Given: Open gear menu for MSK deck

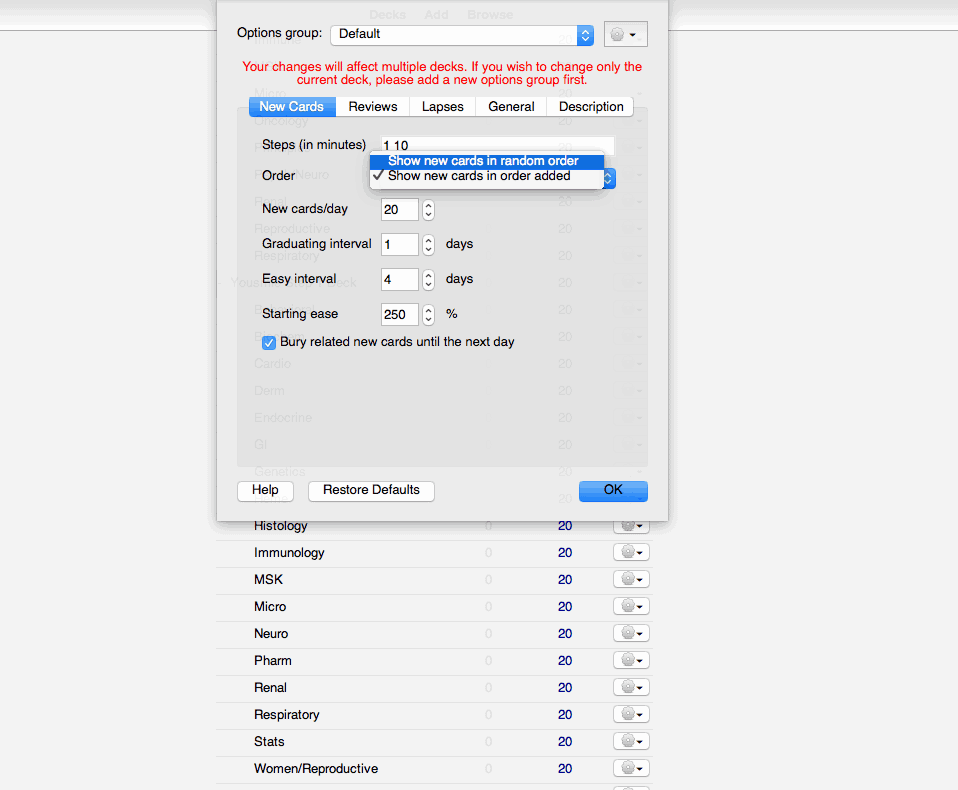Looking at the screenshot, I should (631, 579).
